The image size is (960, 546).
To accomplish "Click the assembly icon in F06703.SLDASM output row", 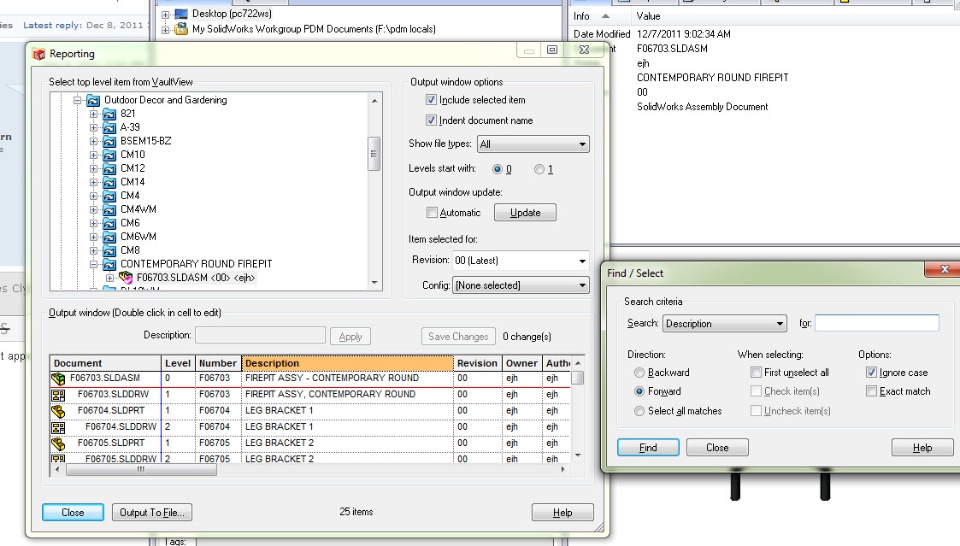I will tap(58, 379).
